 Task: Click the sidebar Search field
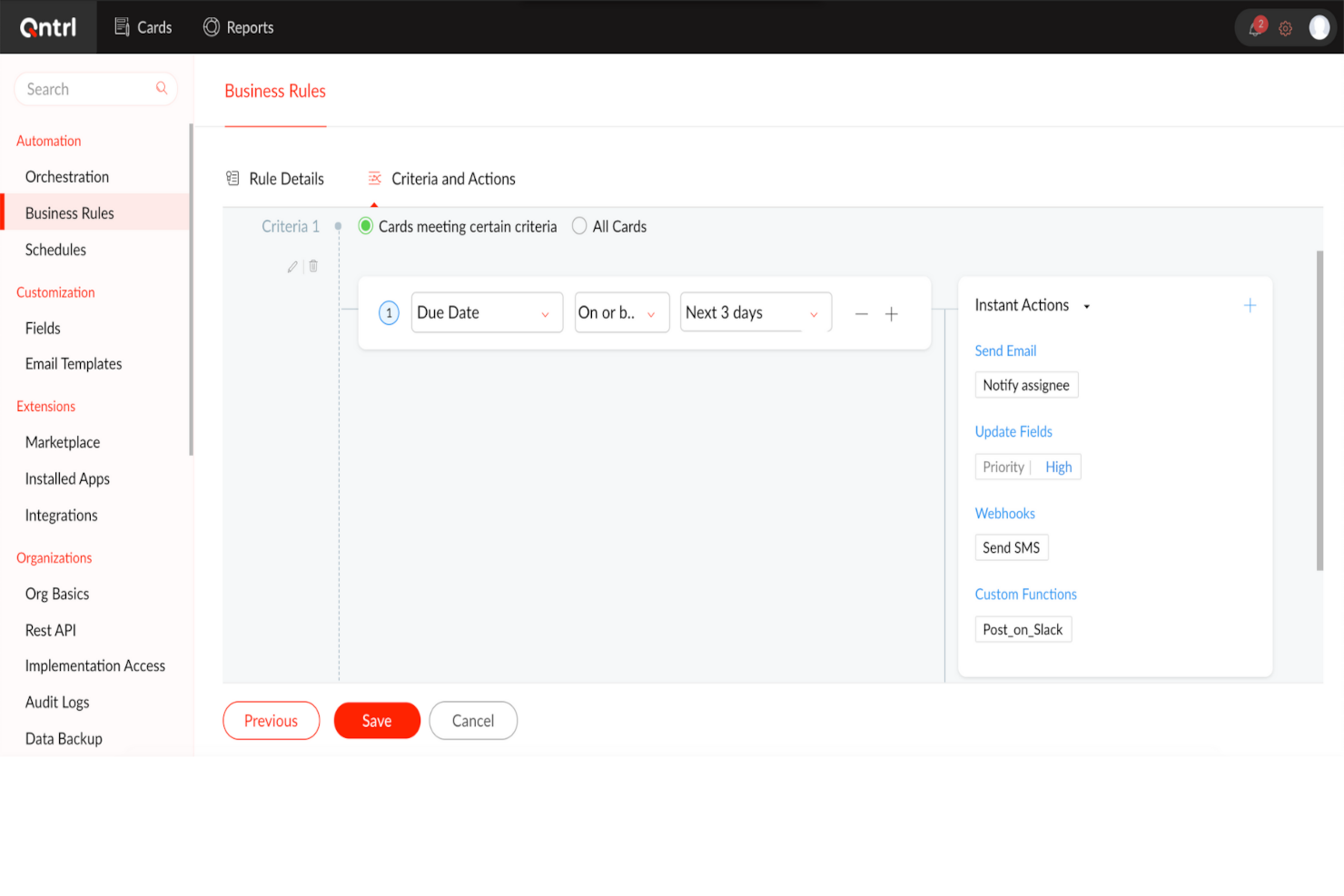coord(95,89)
